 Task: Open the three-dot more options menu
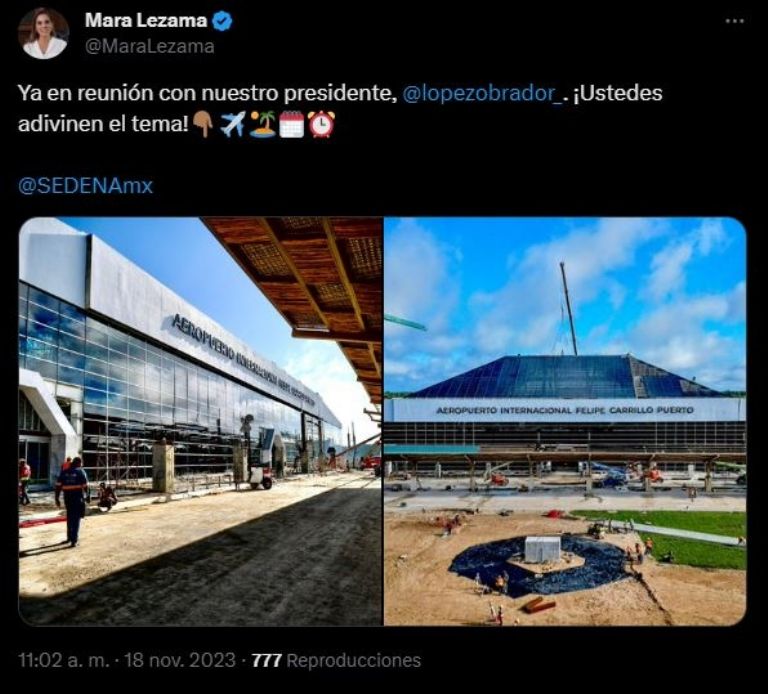[x=735, y=21]
